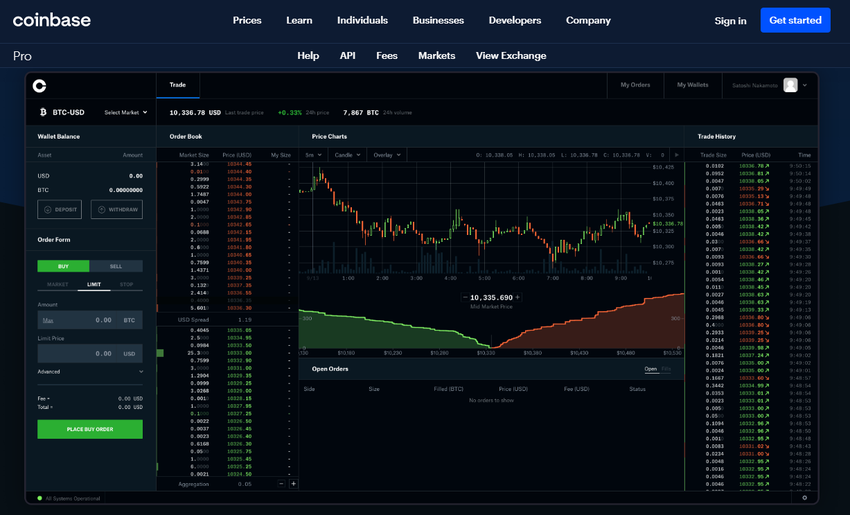The height and width of the screenshot is (515, 850).
Task: Click the Get started button
Action: [795, 20]
